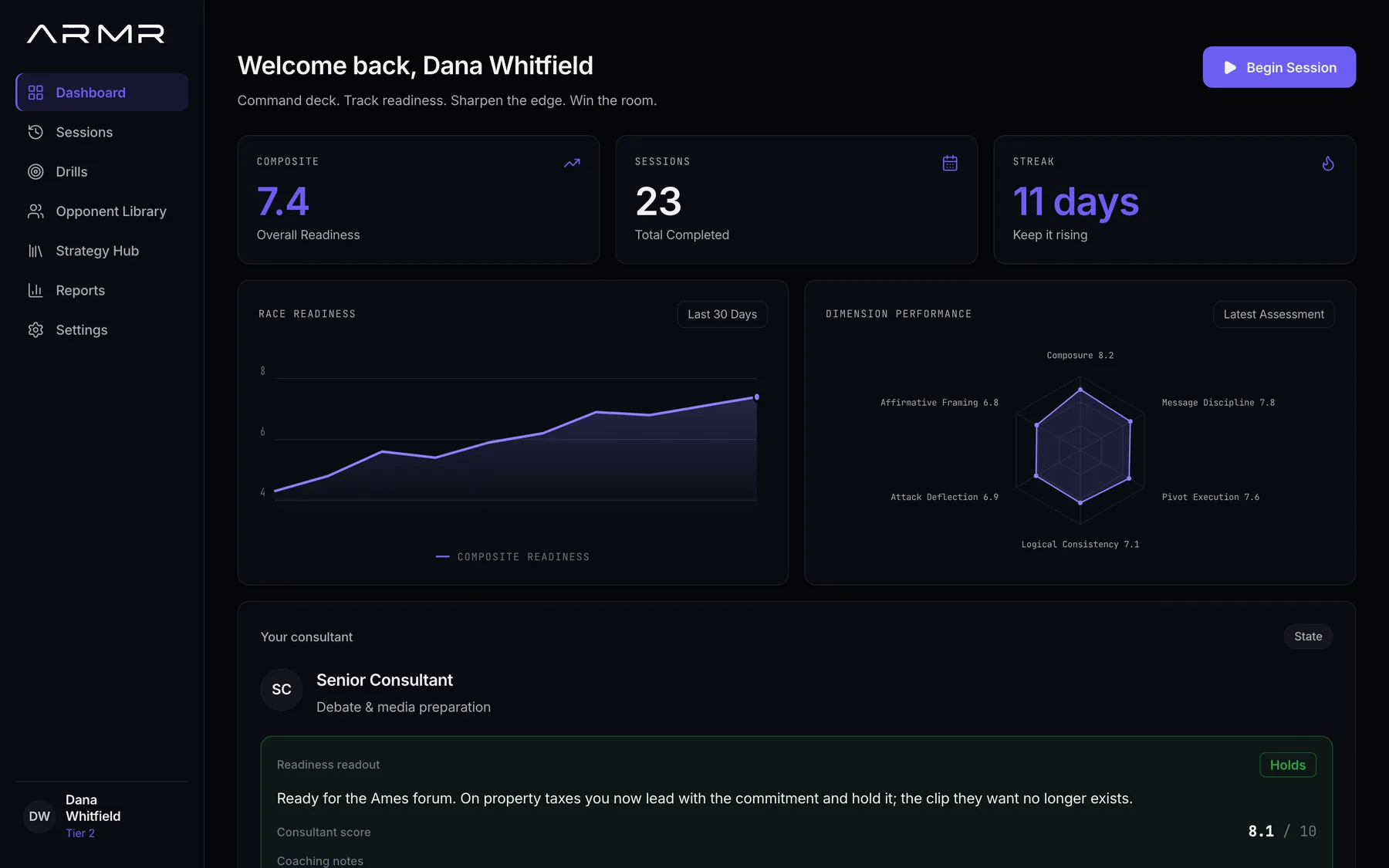Click the SC consultant avatar
Screen dimensions: 1389x868
click(x=282, y=689)
